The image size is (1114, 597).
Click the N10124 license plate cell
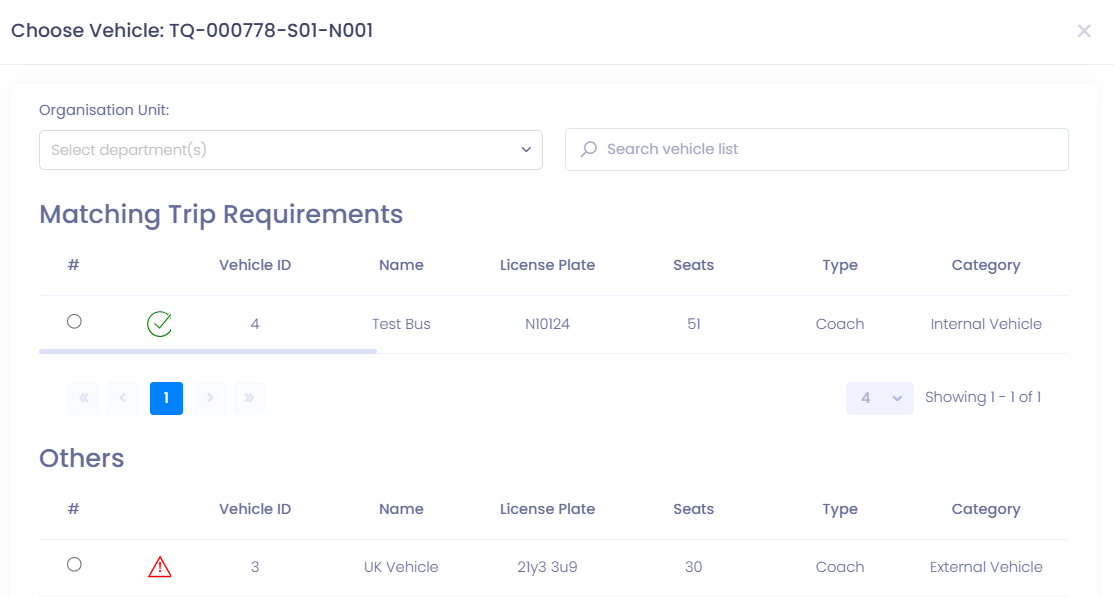(547, 324)
